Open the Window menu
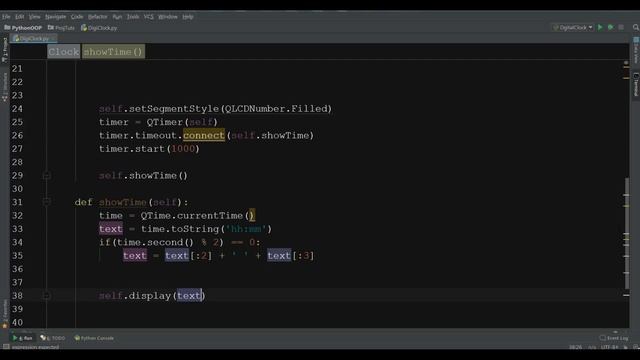The height and width of the screenshot is (360, 640). [x=168, y=17]
